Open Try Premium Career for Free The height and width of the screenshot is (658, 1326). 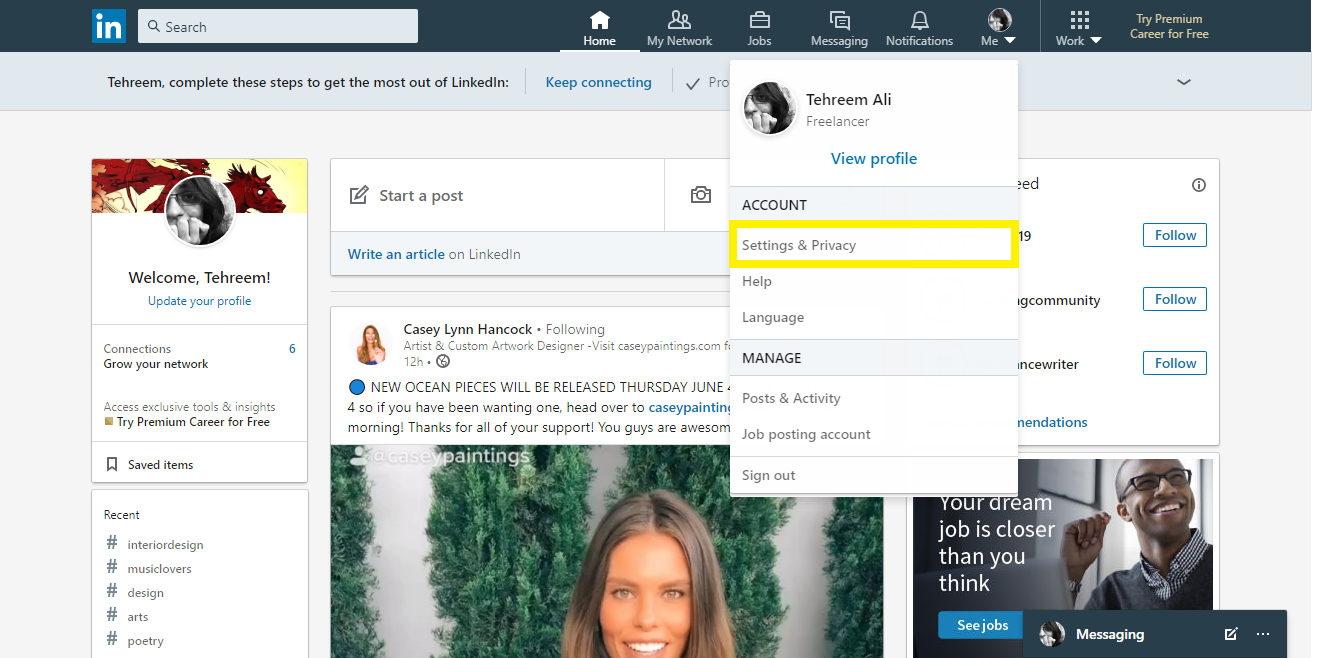1168,26
